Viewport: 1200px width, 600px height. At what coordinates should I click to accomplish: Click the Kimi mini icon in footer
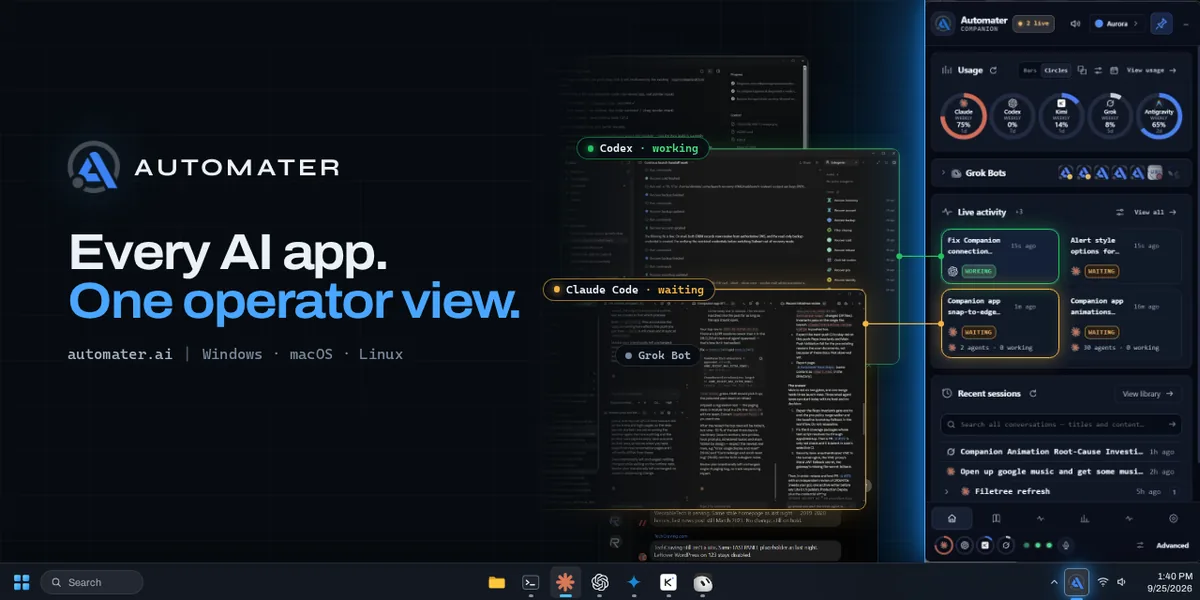985,545
